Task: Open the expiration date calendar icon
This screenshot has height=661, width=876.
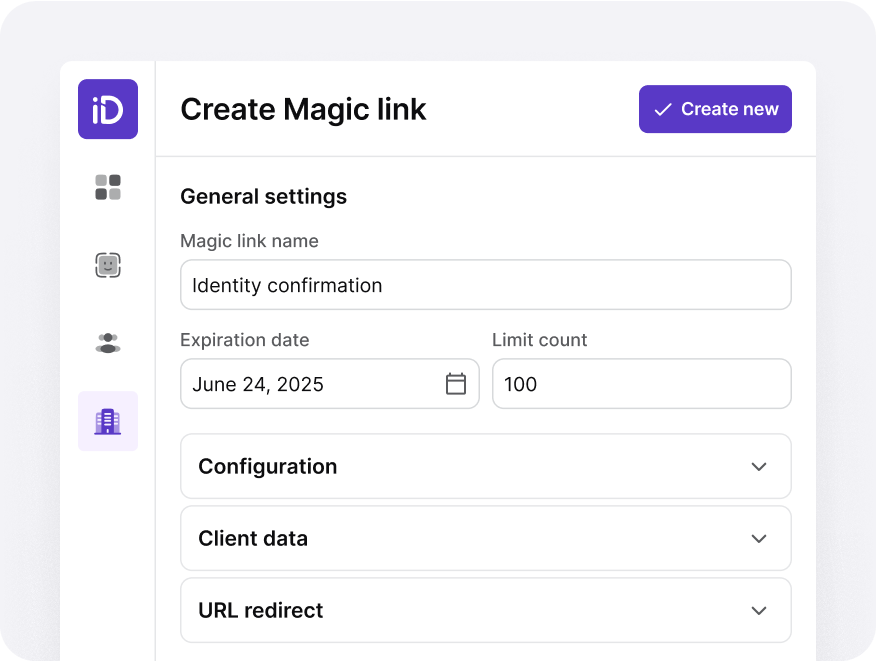Action: pos(455,383)
